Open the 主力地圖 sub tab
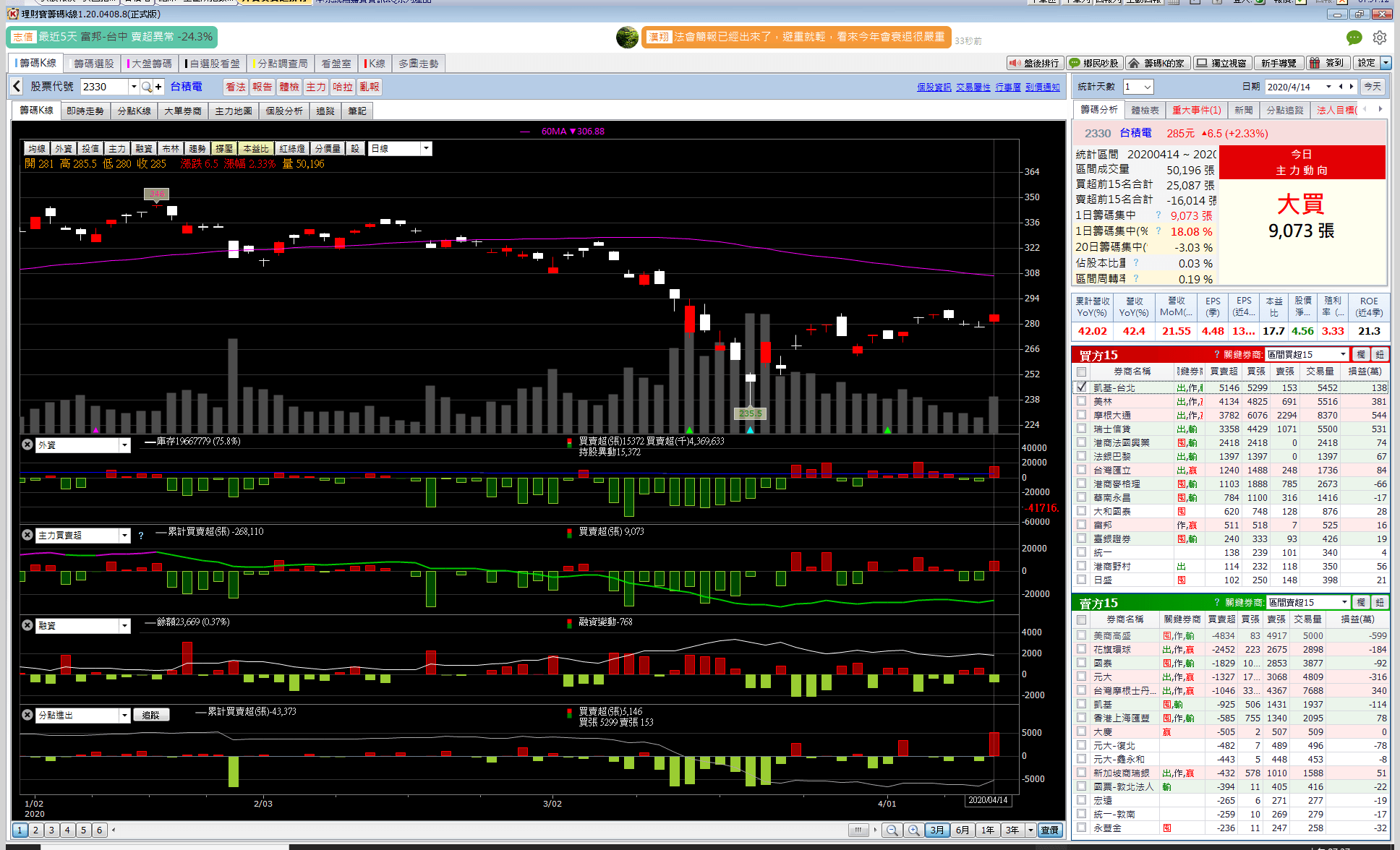Image resolution: width=1400 pixels, height=850 pixels. click(x=234, y=111)
